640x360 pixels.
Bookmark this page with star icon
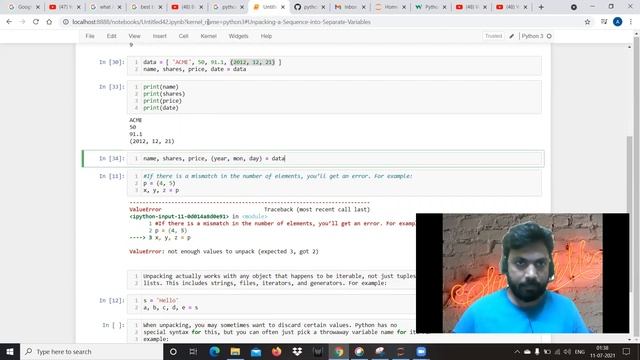pos(587,22)
